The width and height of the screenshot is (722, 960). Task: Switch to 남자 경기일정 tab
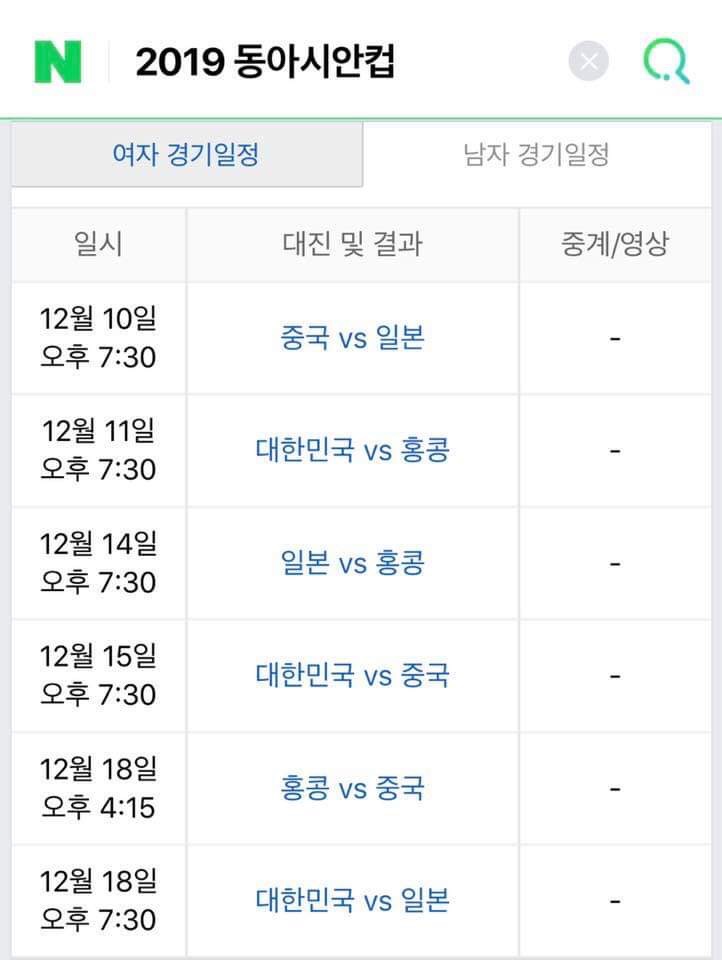click(x=536, y=154)
